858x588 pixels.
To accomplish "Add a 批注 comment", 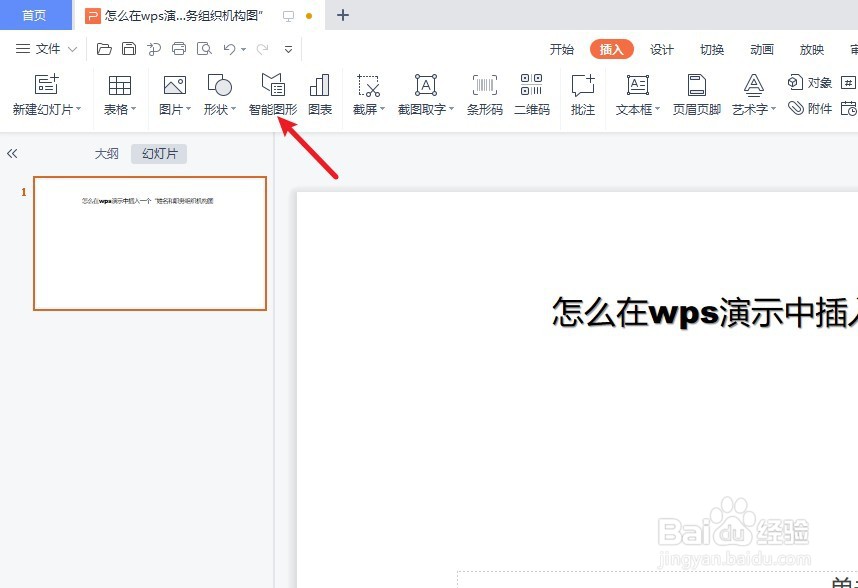I will [x=583, y=94].
